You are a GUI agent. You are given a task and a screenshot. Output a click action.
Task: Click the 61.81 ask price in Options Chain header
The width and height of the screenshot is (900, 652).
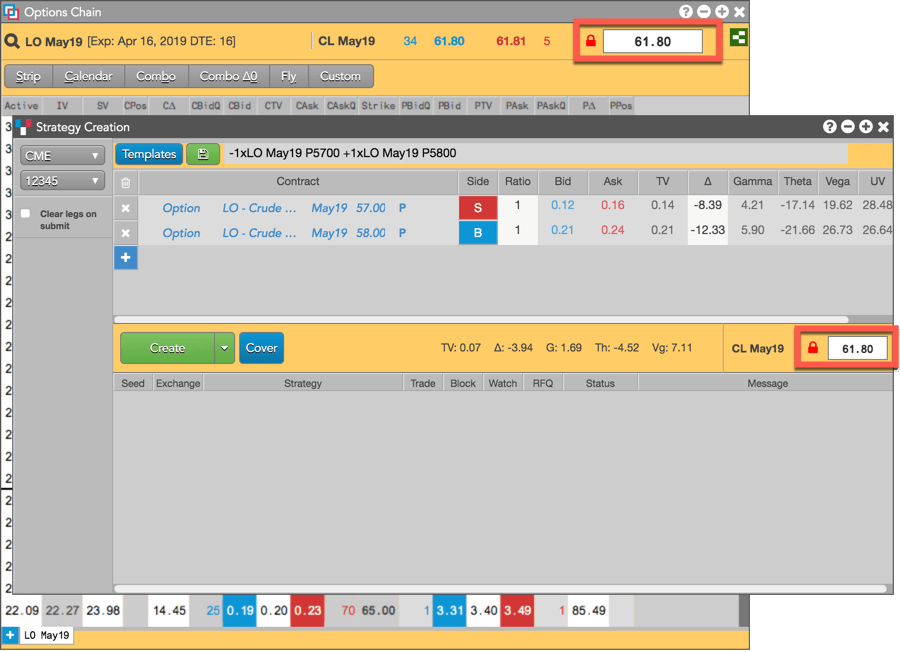pyautogui.click(x=511, y=41)
